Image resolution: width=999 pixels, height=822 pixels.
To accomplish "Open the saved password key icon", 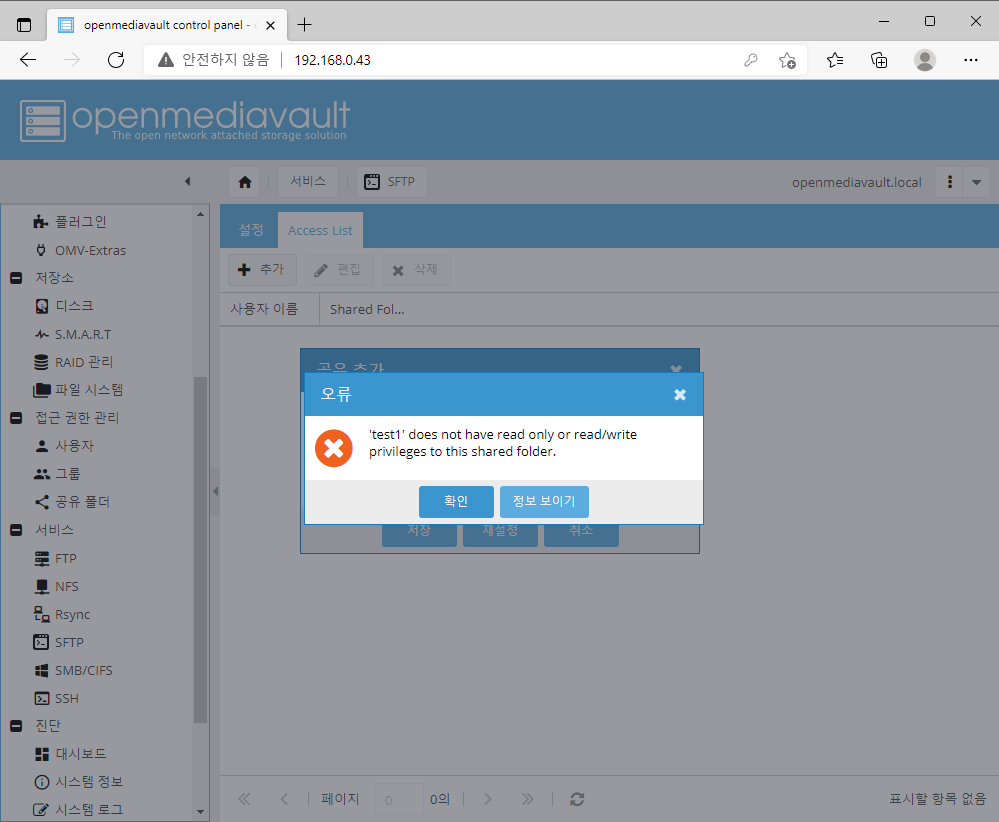I will point(751,60).
